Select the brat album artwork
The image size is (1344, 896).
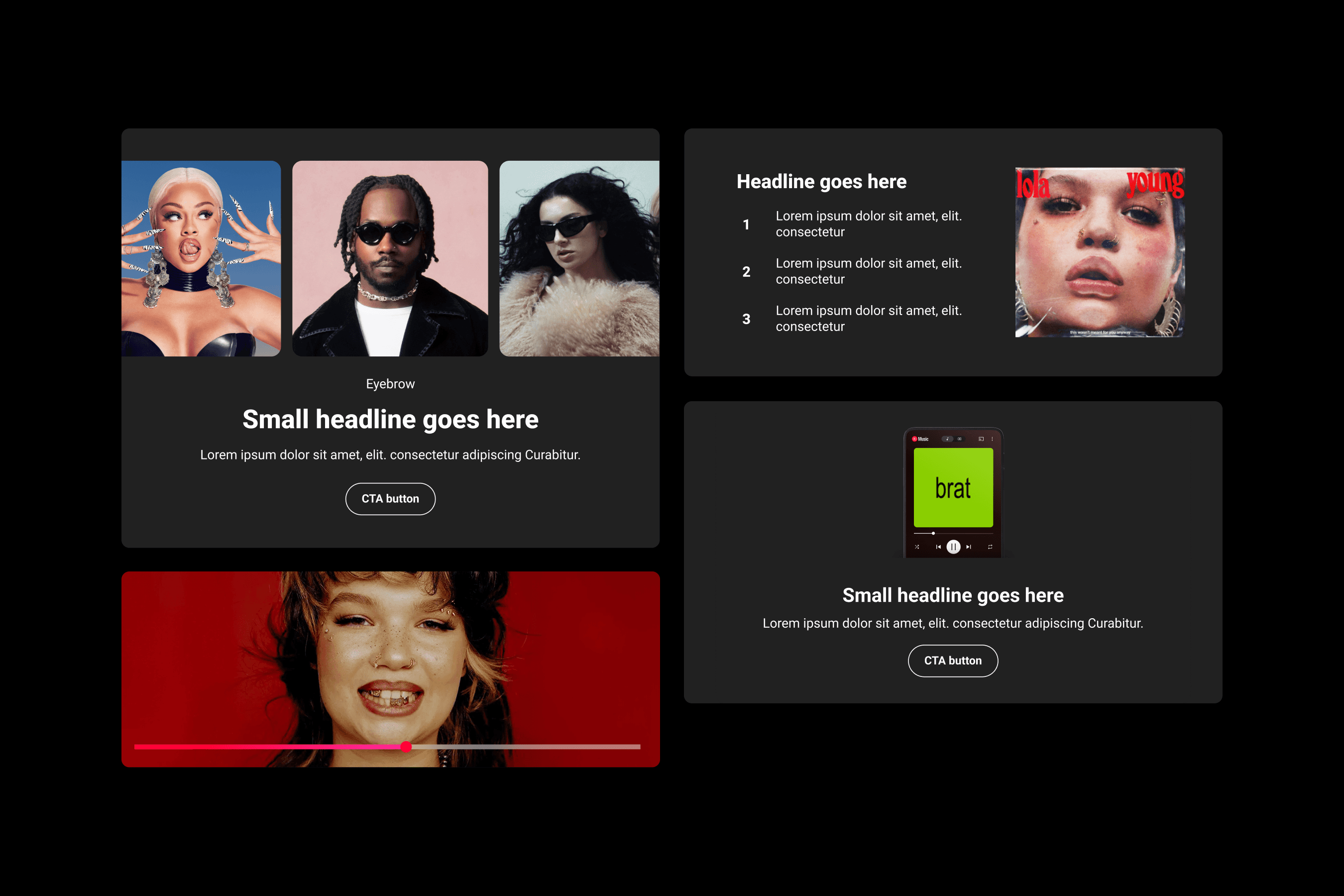[953, 487]
